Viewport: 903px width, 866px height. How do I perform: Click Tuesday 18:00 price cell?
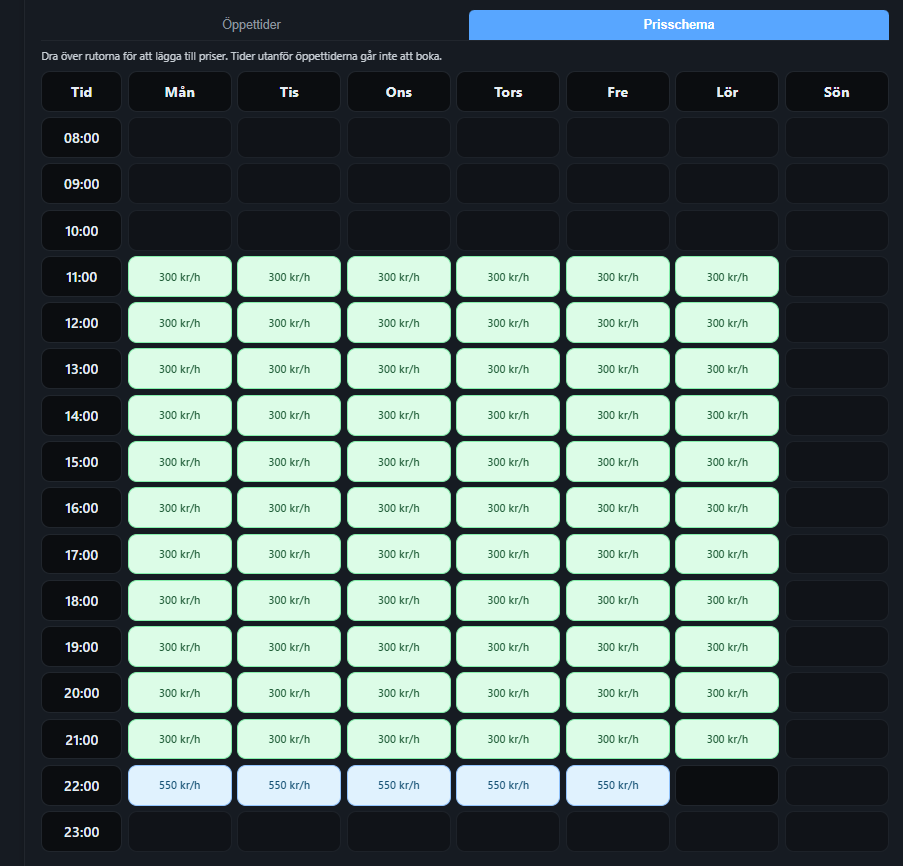point(289,601)
